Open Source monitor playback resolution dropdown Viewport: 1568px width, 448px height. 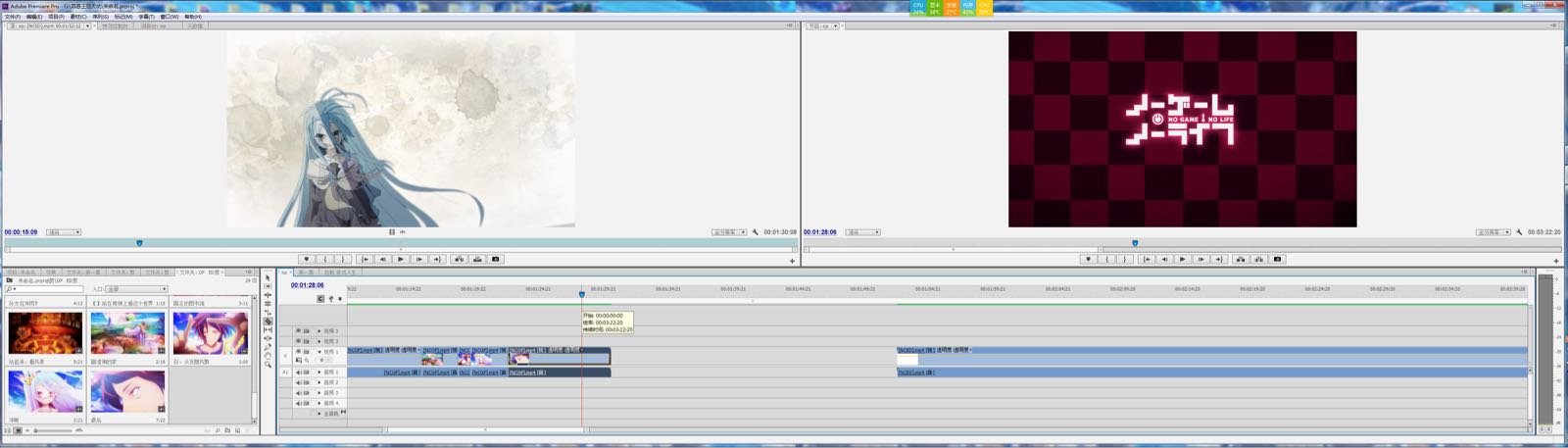point(729,232)
